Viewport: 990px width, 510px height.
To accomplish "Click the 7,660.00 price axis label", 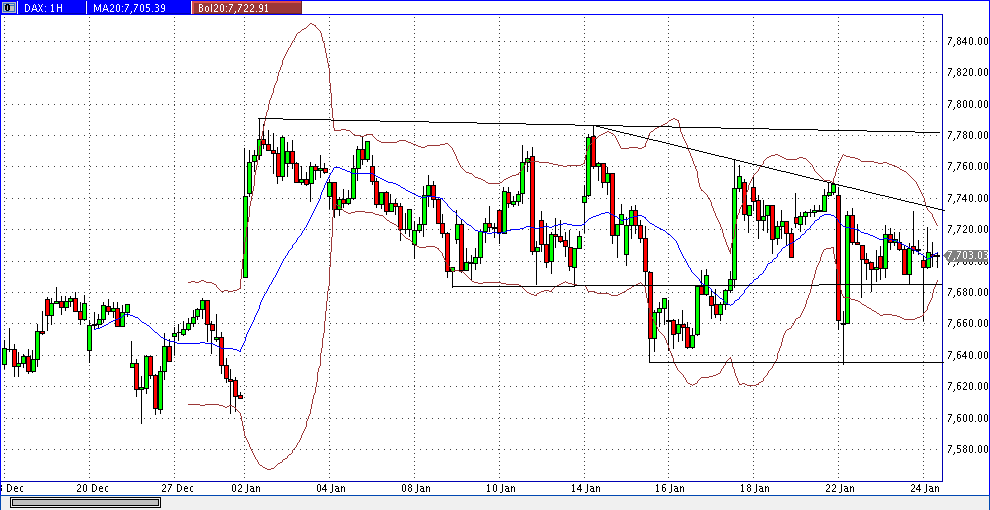I will (x=967, y=324).
